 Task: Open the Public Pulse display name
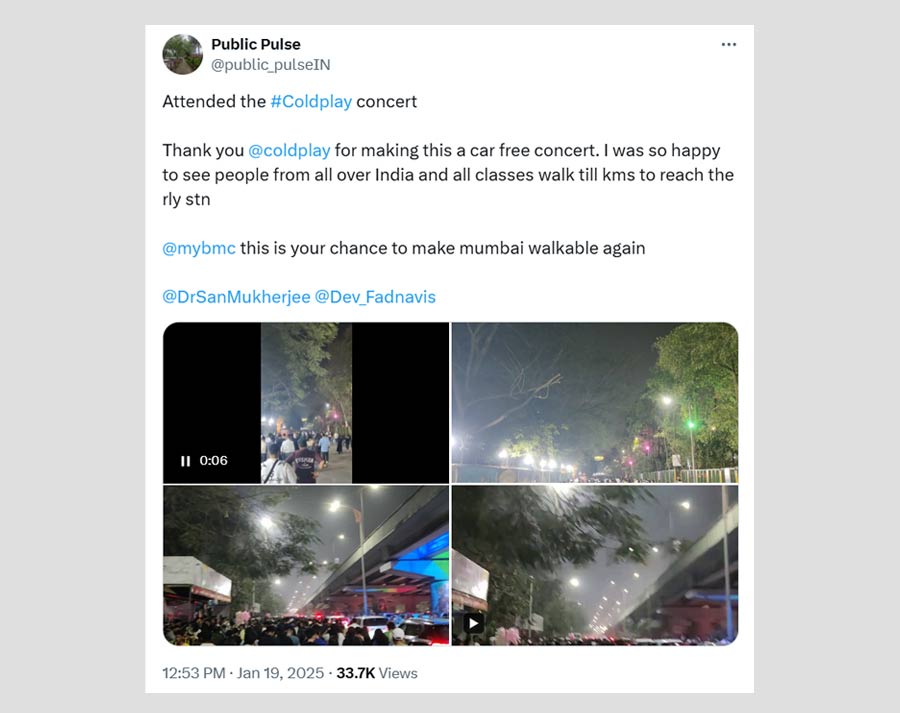(255, 44)
